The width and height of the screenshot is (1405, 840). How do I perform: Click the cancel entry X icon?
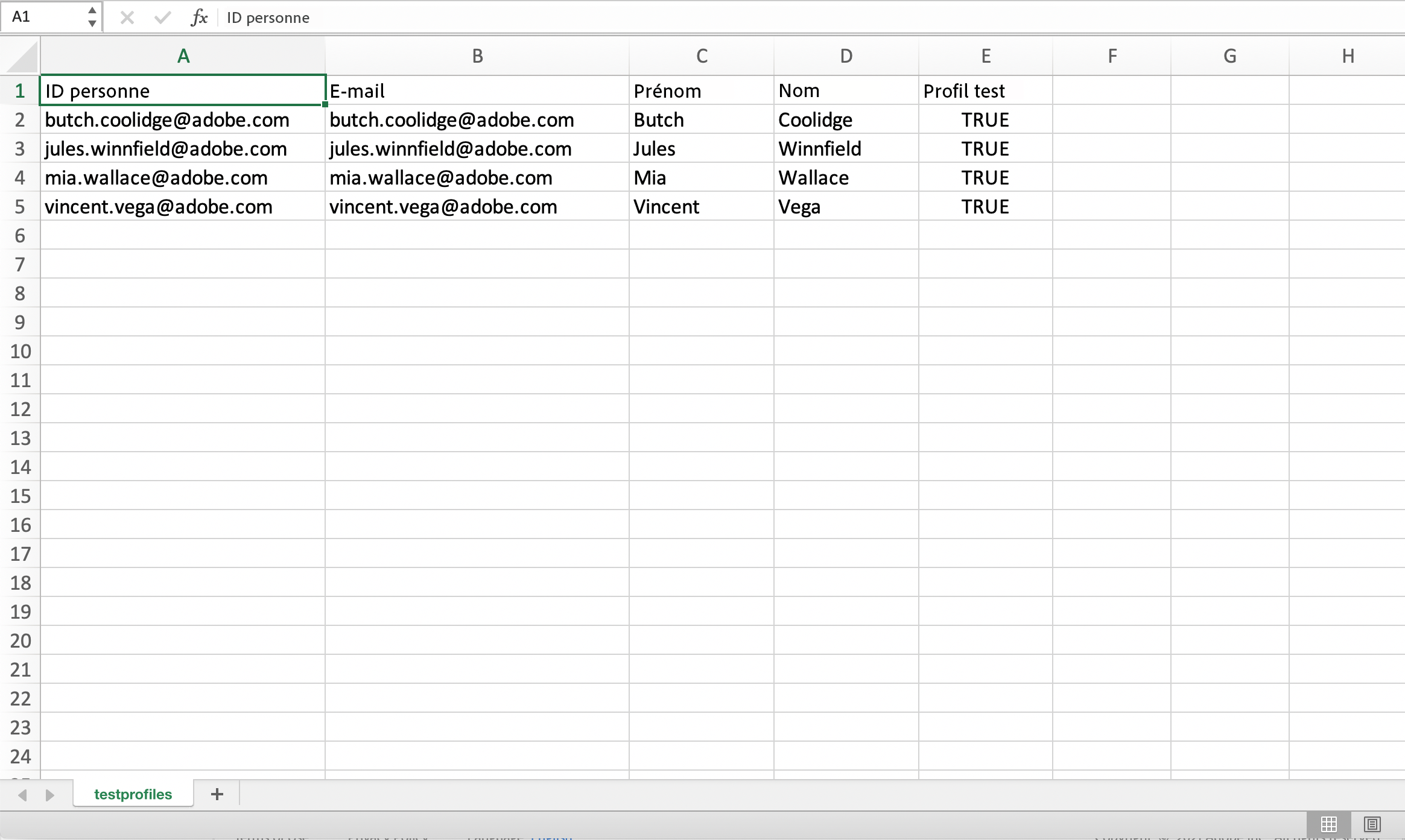coord(127,17)
